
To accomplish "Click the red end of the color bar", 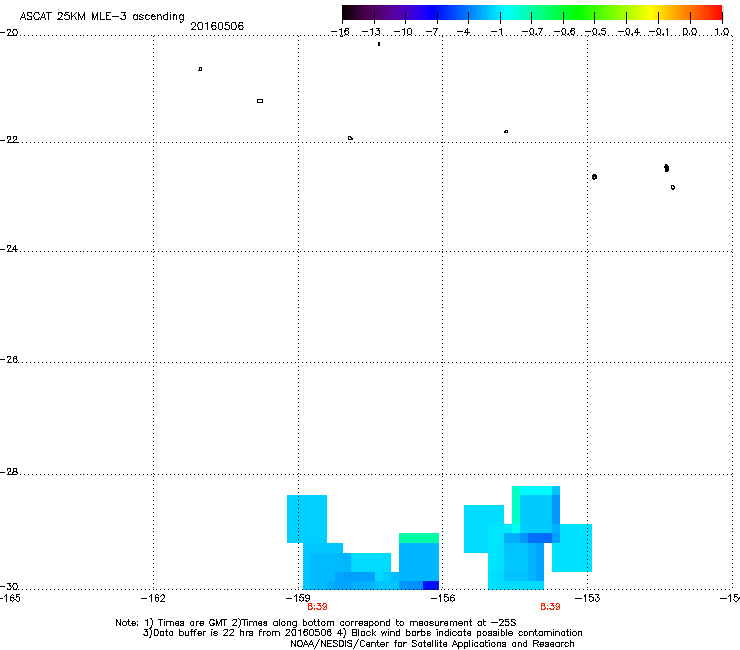I will pos(715,13).
